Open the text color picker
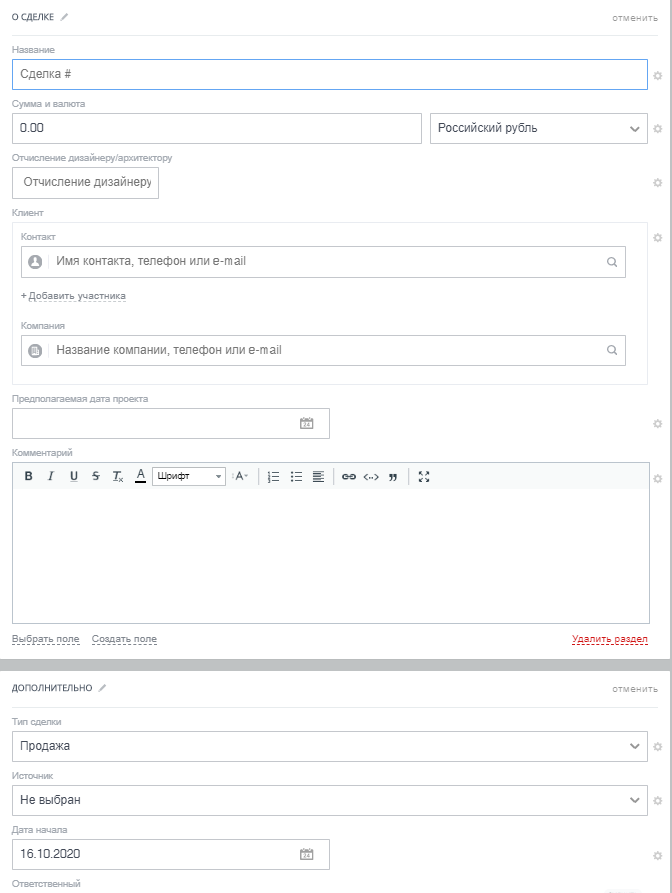This screenshot has height=893, width=672. click(x=141, y=477)
